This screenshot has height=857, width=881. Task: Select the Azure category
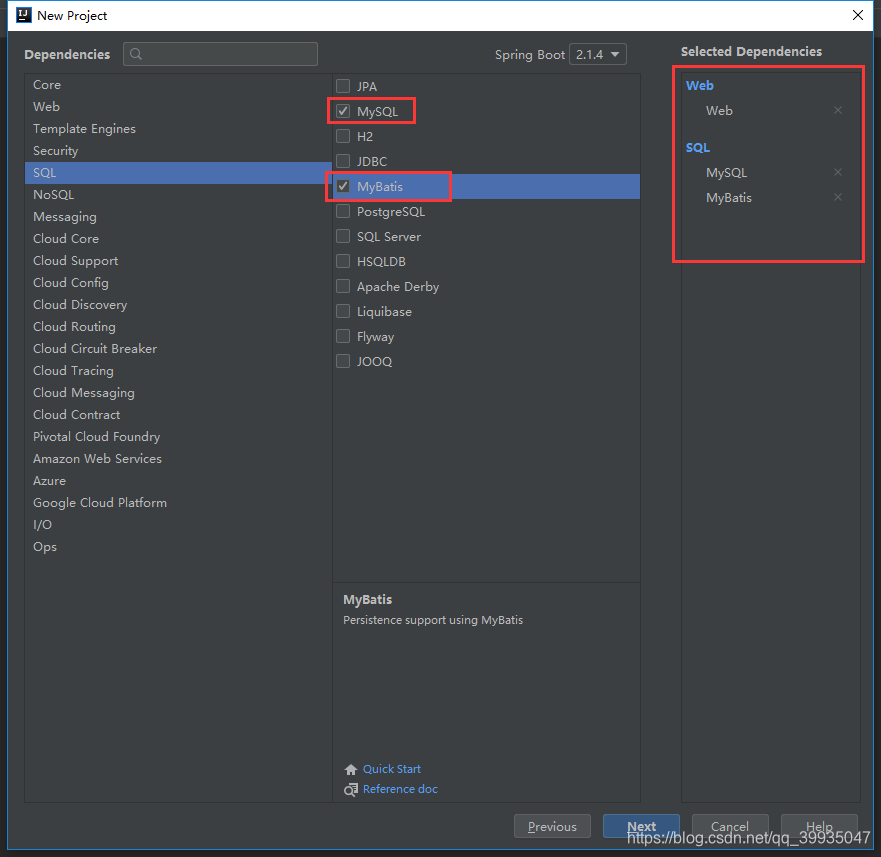179,480
